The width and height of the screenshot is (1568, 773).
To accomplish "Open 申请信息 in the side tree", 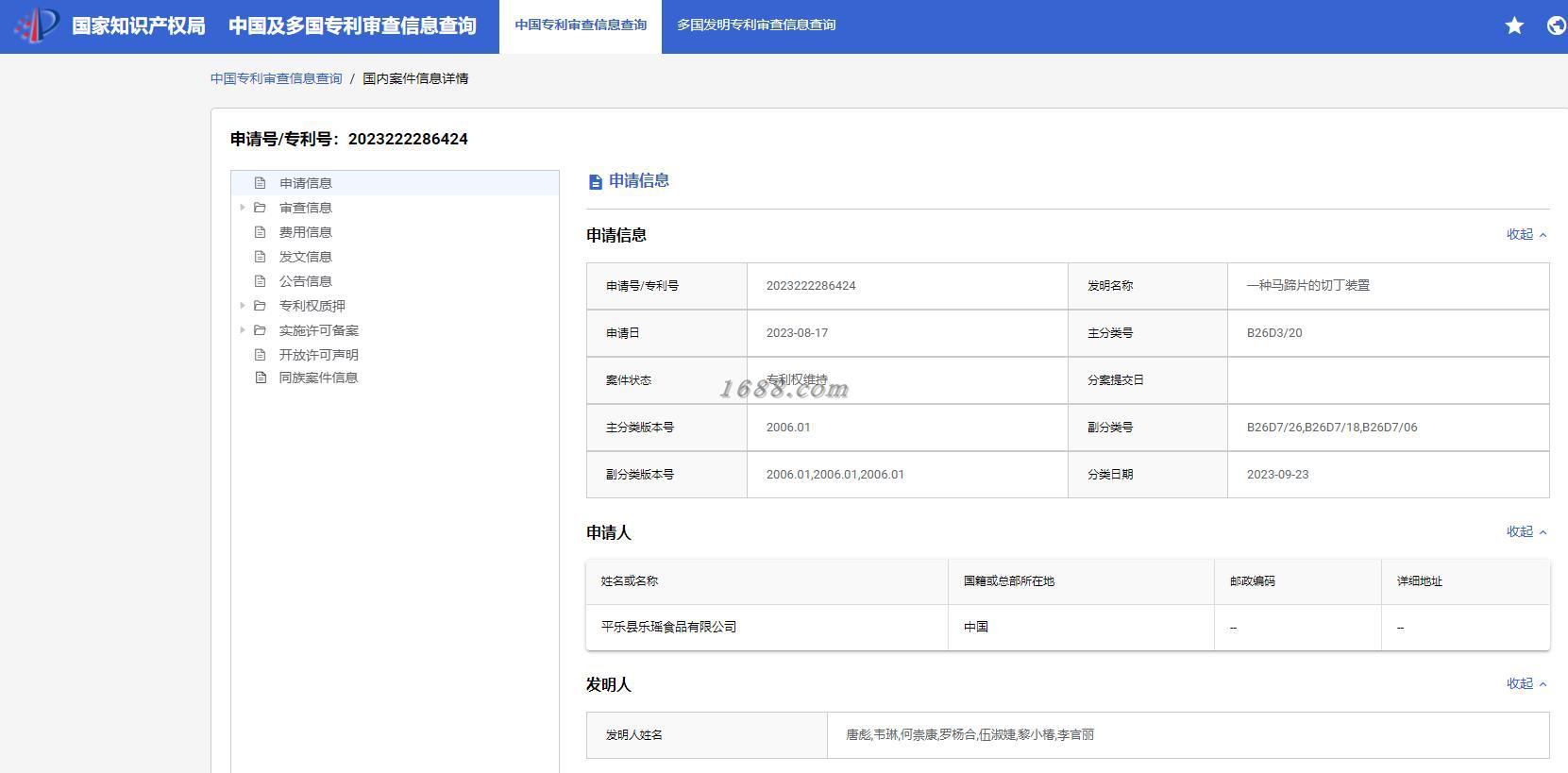I will (306, 183).
